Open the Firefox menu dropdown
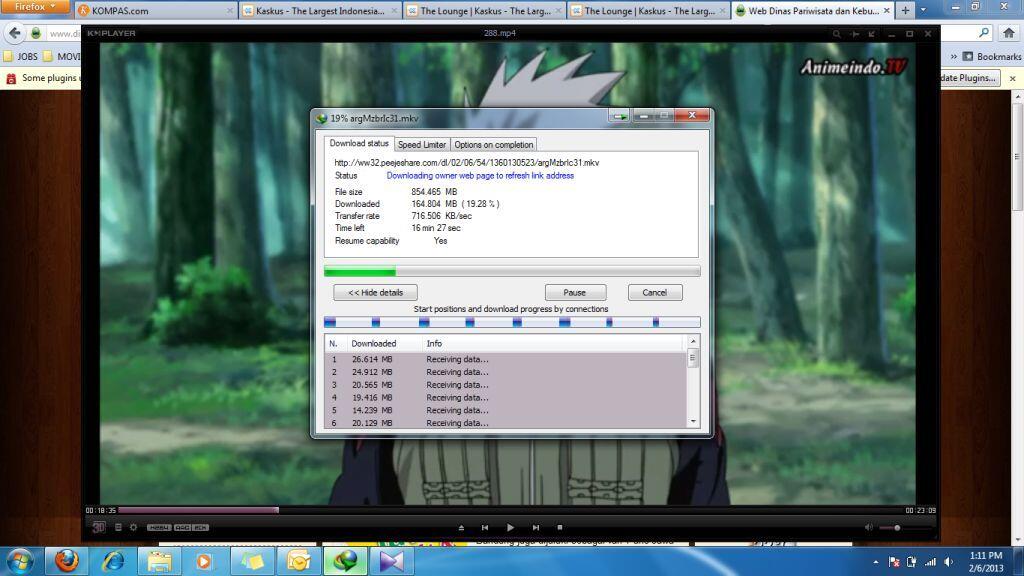1024x576 pixels. click(35, 7)
